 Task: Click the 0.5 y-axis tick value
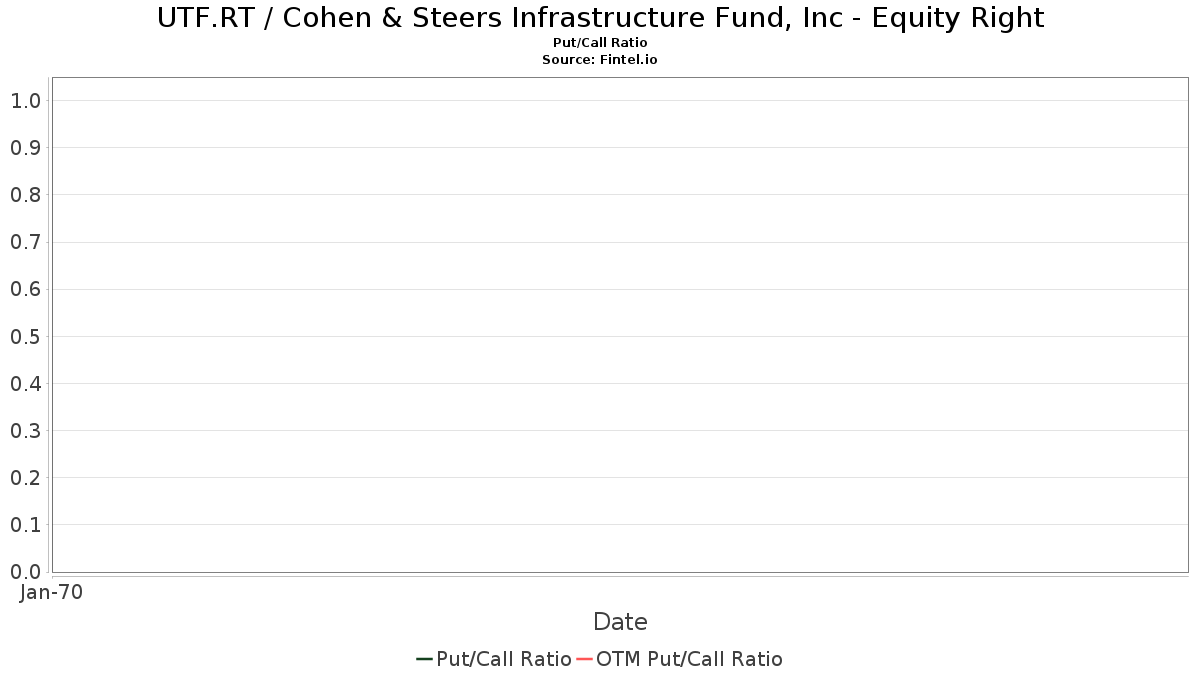pyautogui.click(x=25, y=336)
